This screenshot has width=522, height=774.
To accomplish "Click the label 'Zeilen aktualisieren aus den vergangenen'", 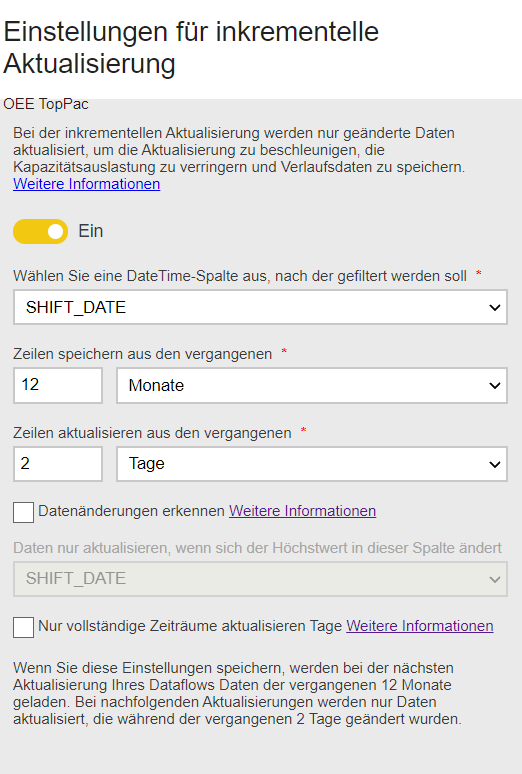I will (152, 433).
